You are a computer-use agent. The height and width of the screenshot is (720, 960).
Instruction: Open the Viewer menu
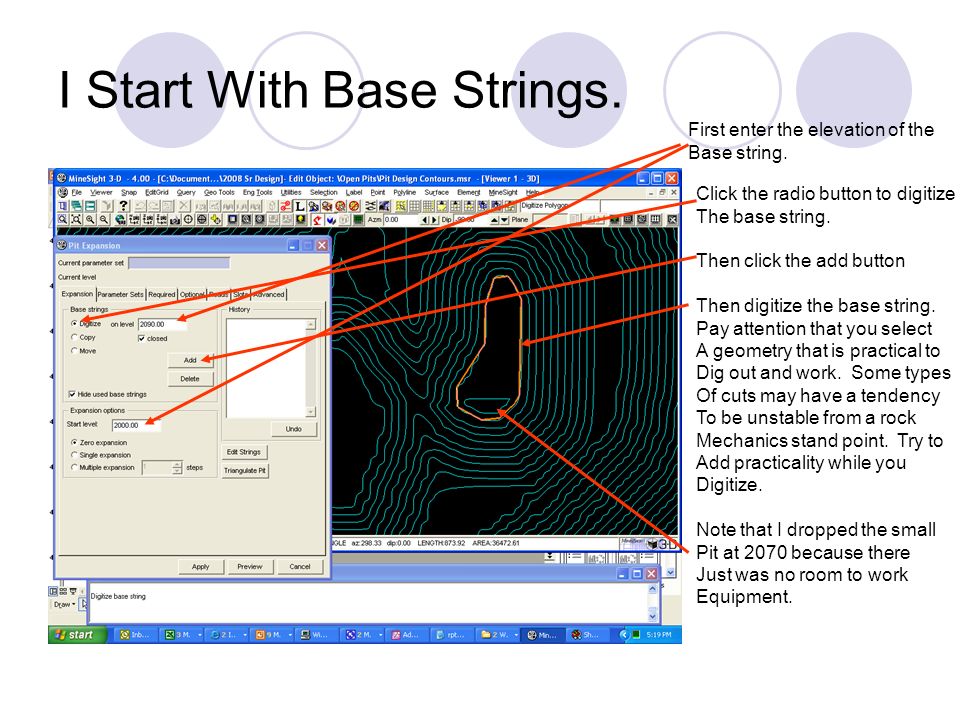tap(101, 192)
